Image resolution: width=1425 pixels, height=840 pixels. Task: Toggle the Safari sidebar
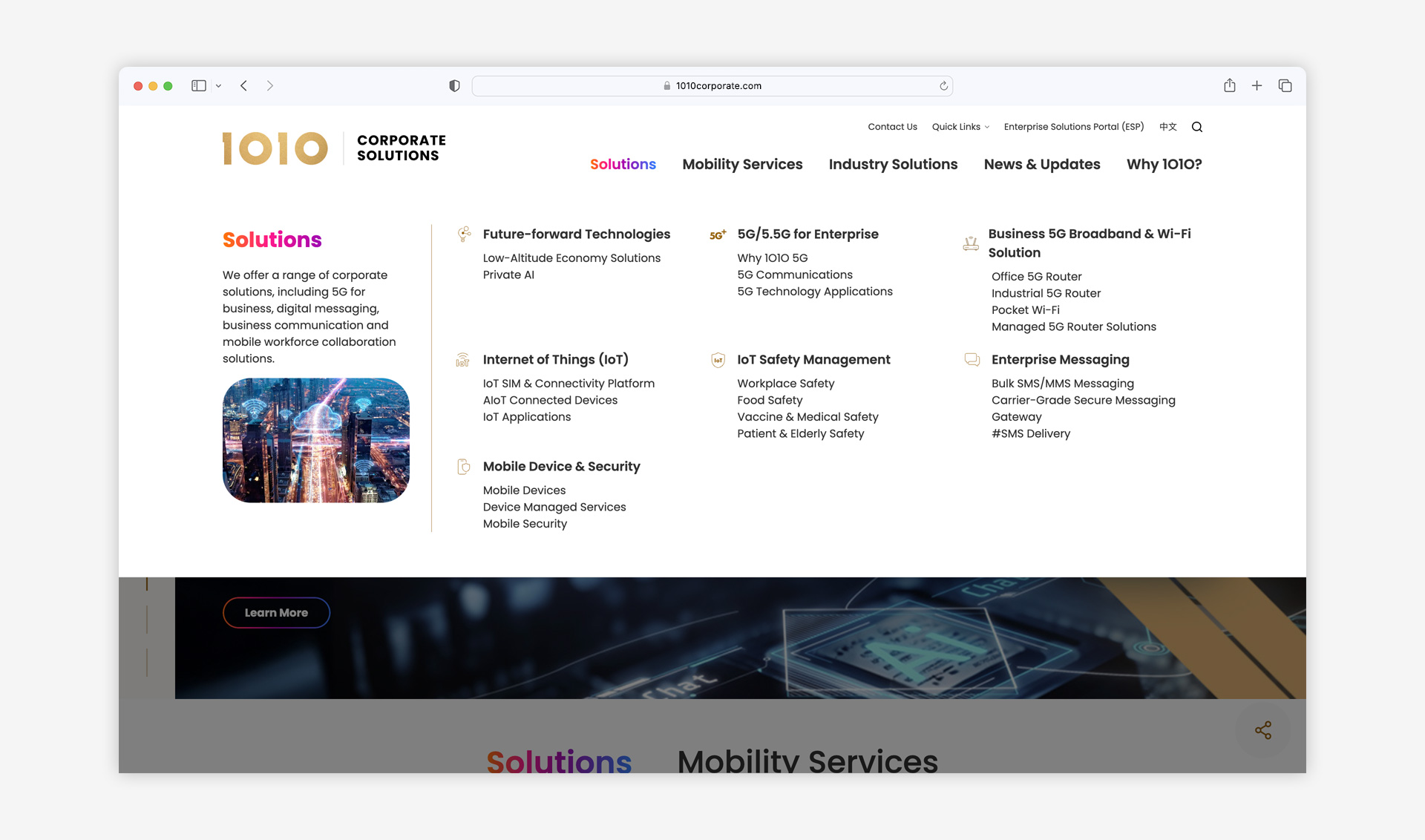click(198, 86)
